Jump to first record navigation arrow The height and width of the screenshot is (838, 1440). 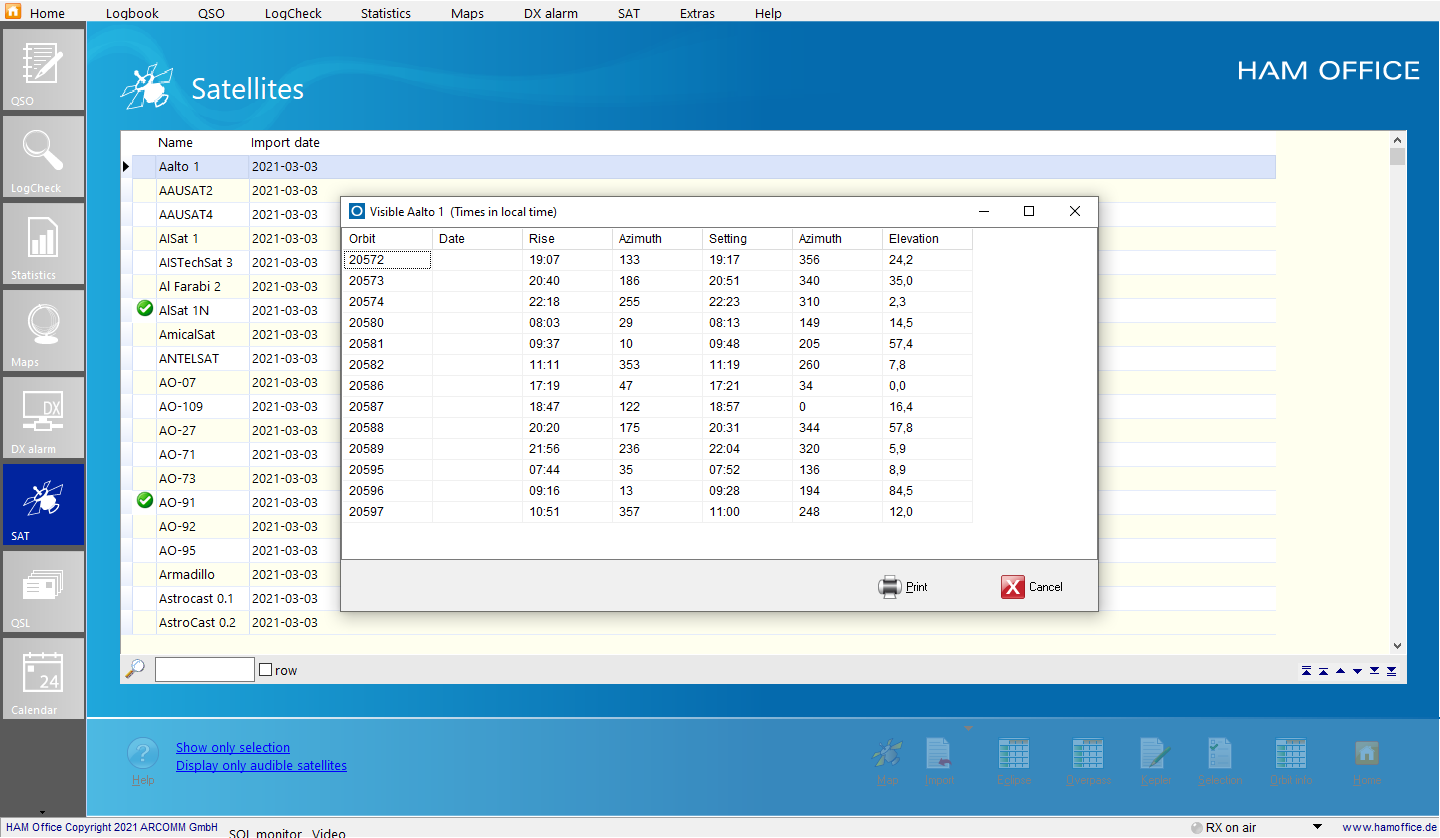pos(1307,671)
